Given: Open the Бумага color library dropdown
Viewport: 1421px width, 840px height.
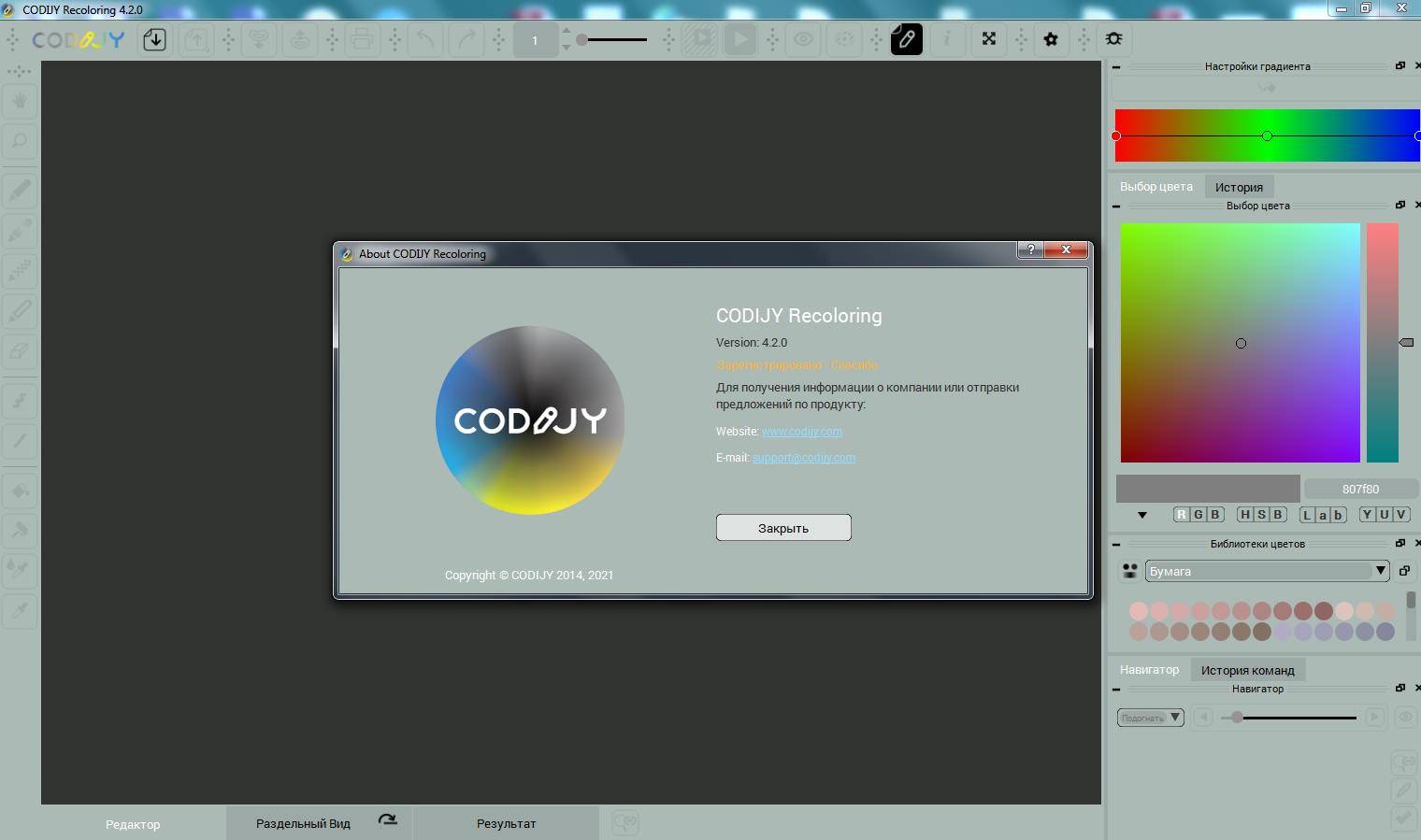Looking at the screenshot, I should click(x=1268, y=571).
